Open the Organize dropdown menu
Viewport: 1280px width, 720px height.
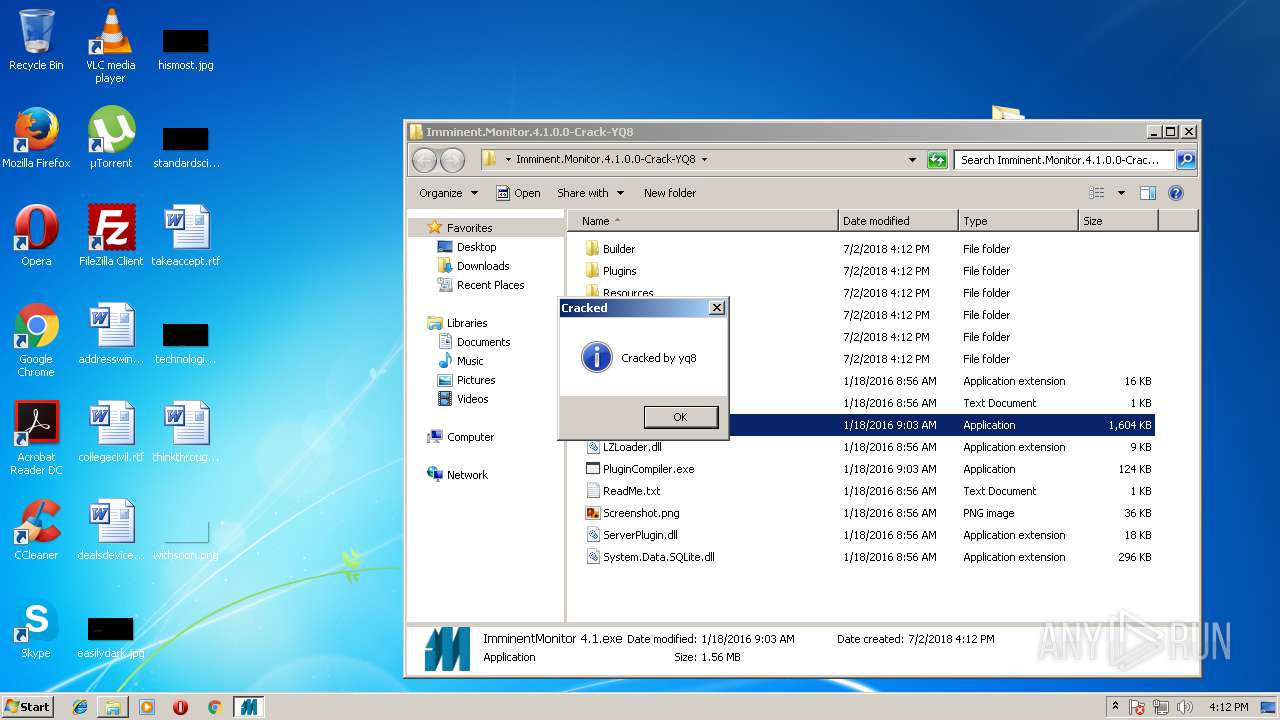point(448,193)
